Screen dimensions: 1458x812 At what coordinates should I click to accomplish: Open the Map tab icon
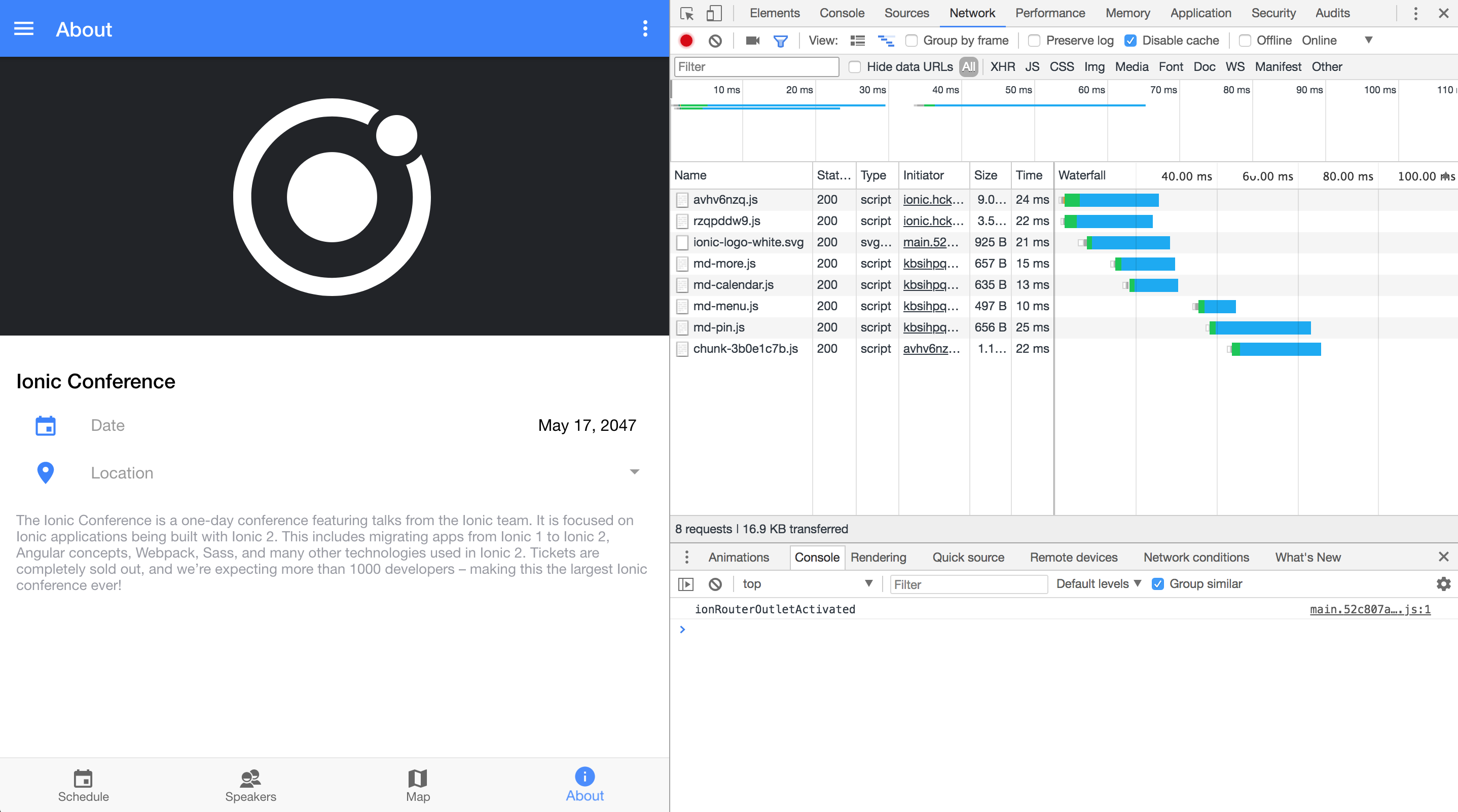418,778
